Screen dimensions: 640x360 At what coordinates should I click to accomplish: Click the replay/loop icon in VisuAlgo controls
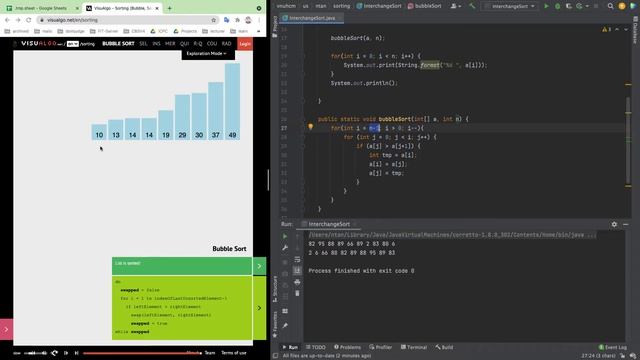point(54,353)
